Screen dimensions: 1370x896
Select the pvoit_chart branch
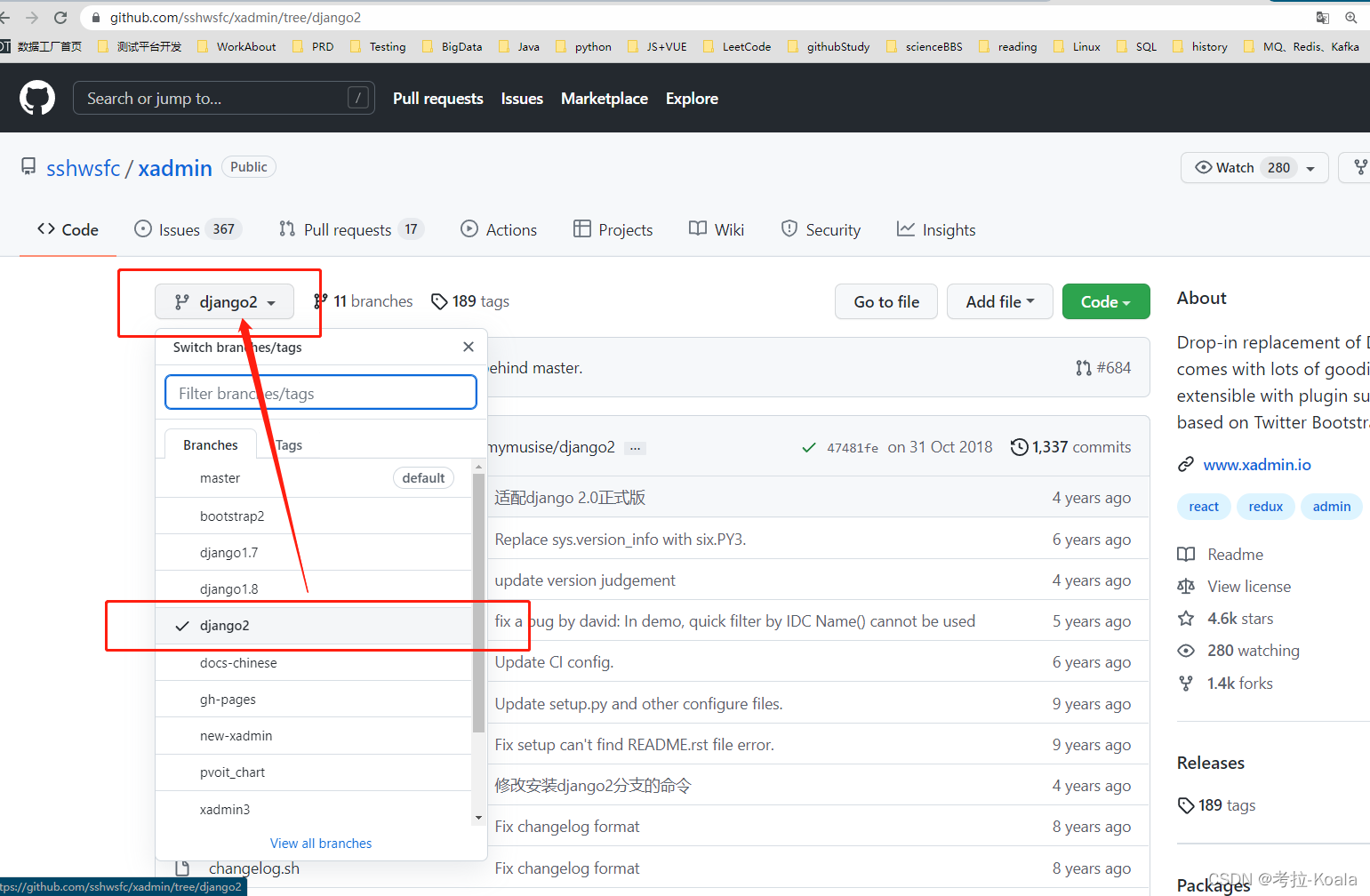314,772
